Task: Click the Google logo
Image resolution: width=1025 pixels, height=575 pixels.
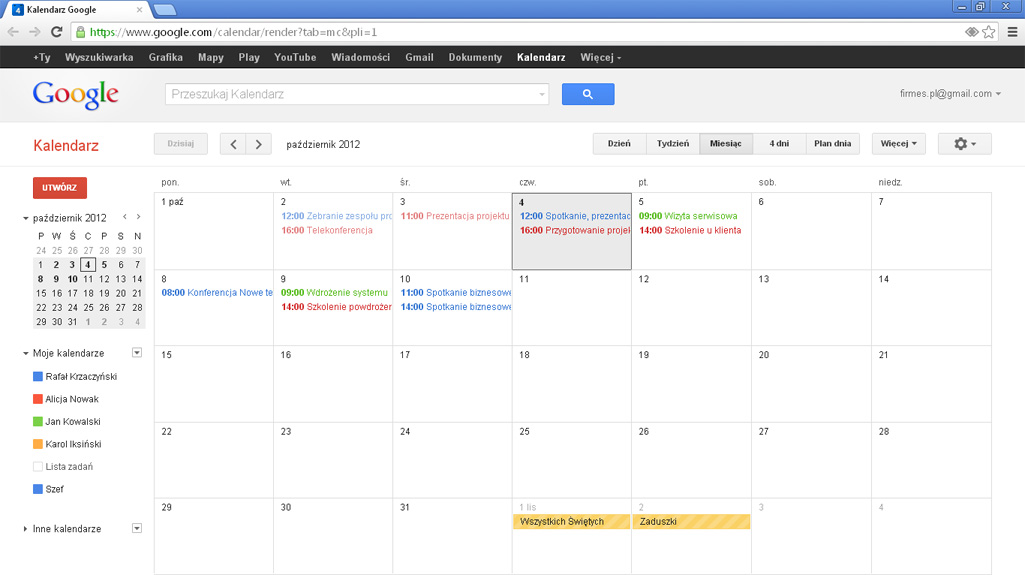Action: point(76,95)
